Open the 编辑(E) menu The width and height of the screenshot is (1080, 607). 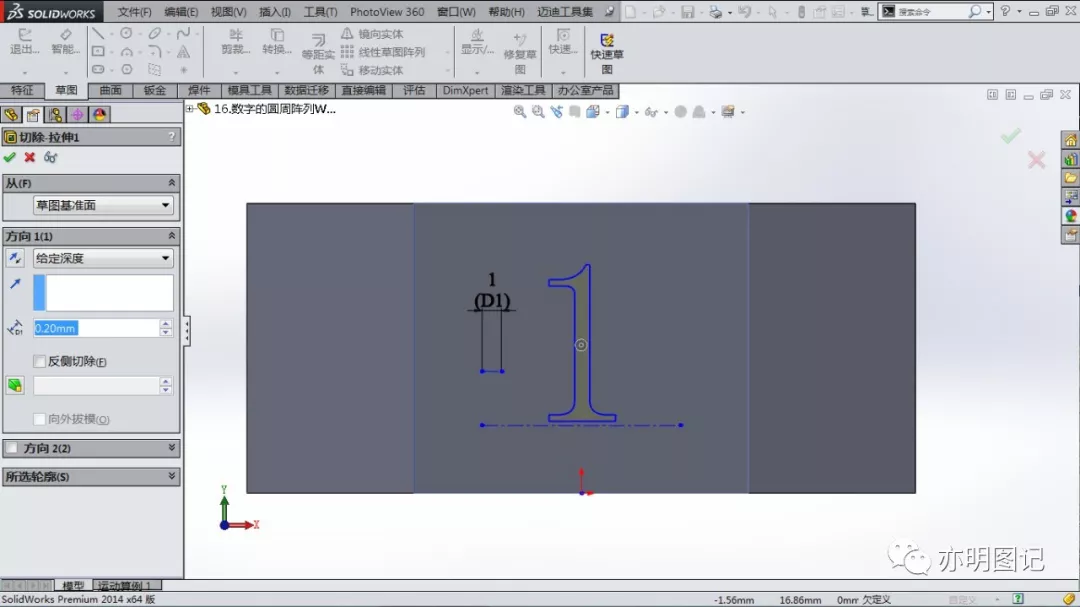[x=181, y=12]
